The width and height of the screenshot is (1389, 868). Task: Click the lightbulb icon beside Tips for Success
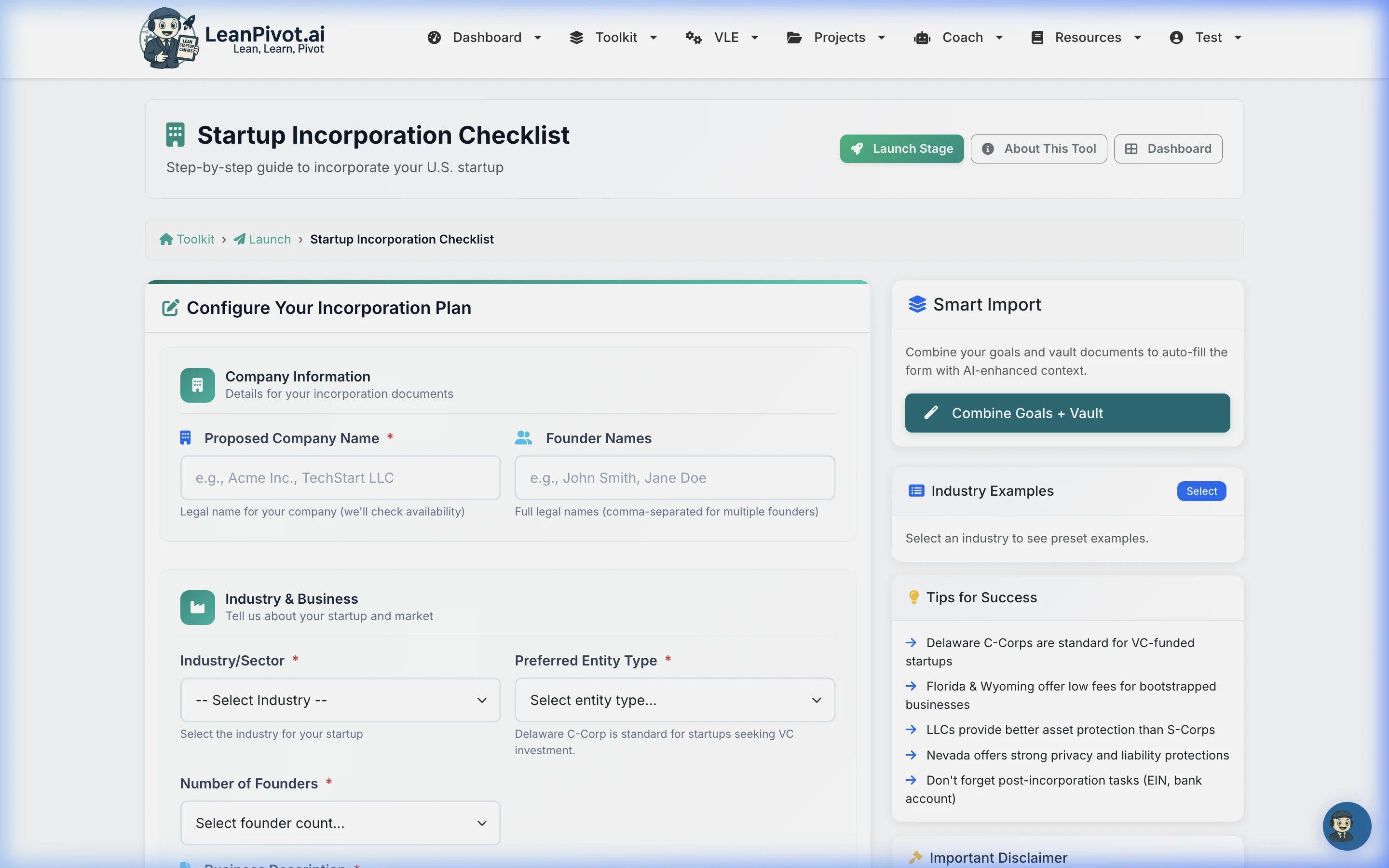[914, 597]
